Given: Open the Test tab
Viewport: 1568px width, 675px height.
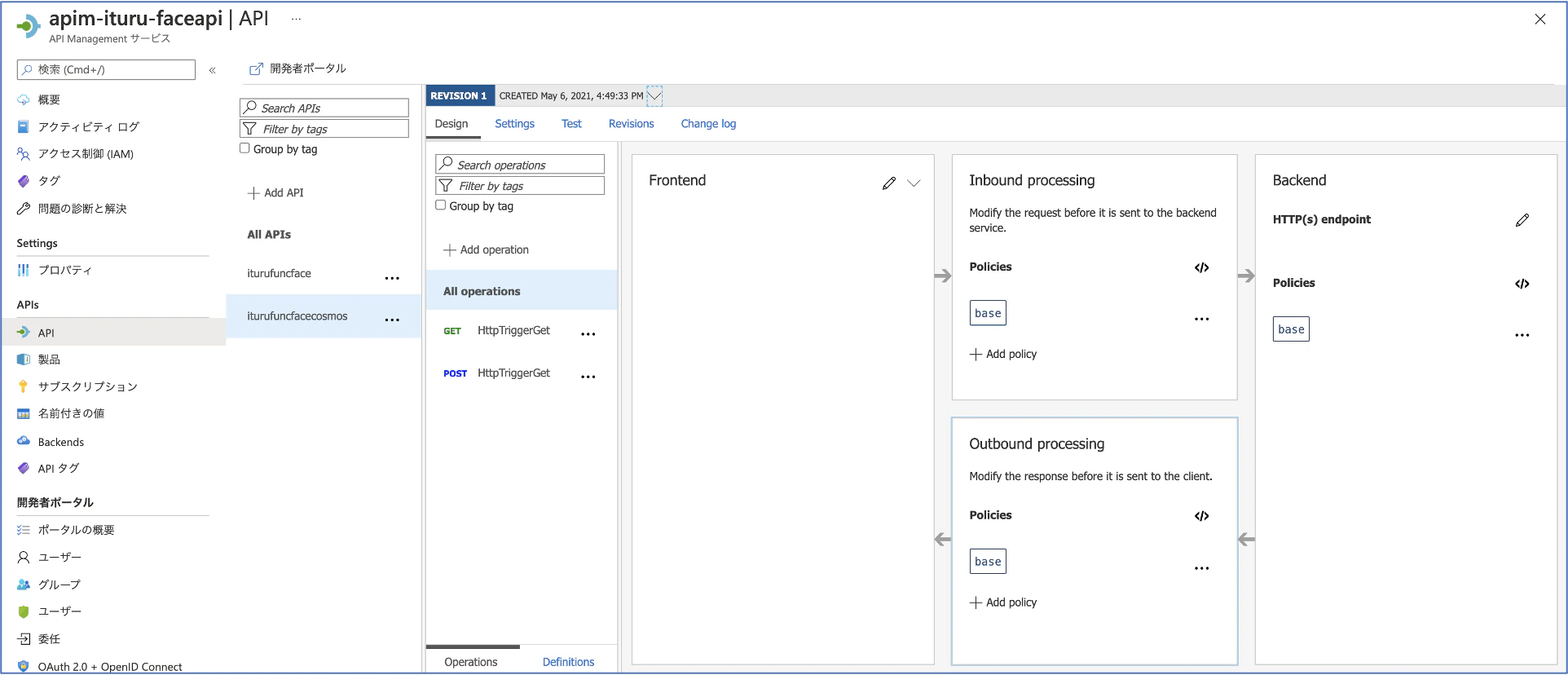Looking at the screenshot, I should [x=571, y=124].
